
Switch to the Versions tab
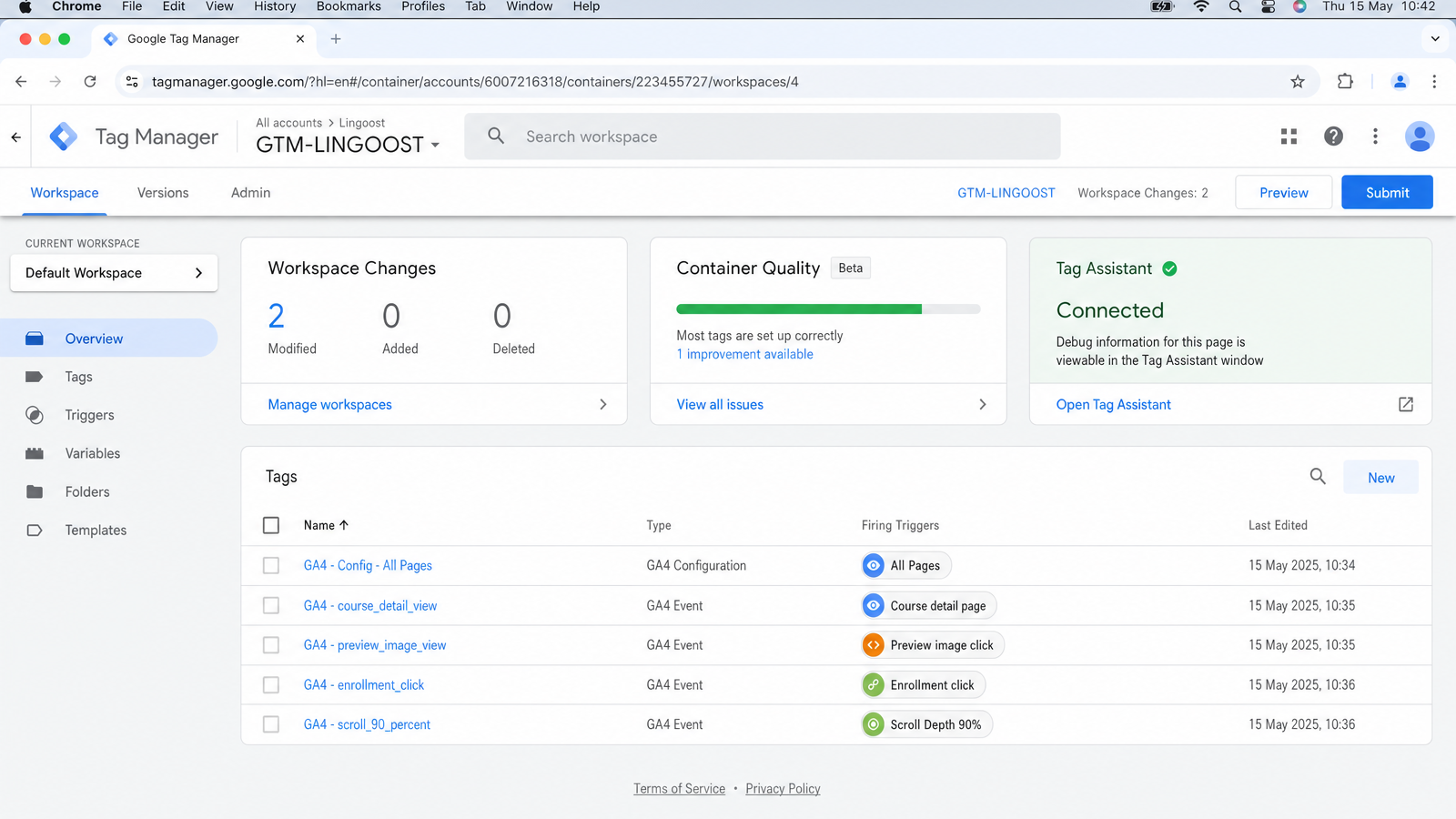[163, 193]
